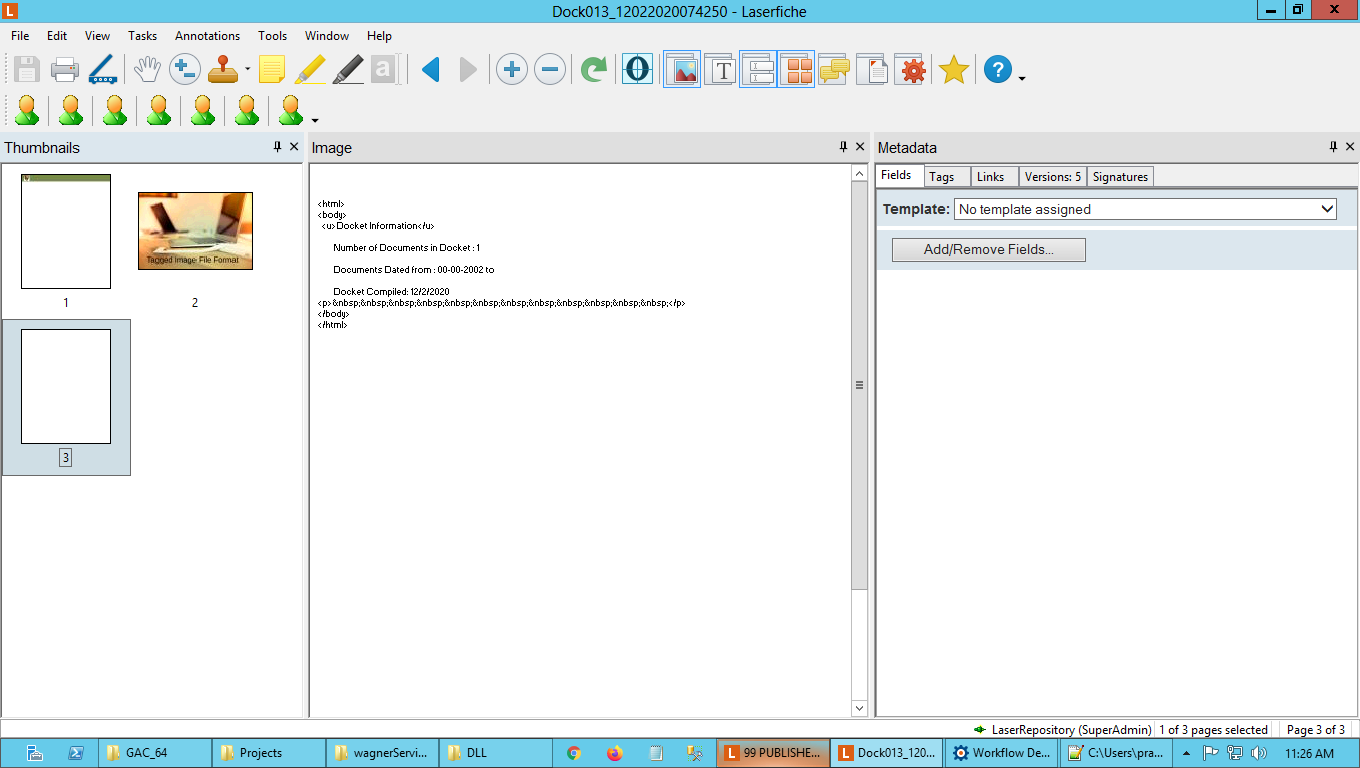The image size is (1360, 768).
Task: Select page 2 thumbnail
Action: (x=195, y=231)
